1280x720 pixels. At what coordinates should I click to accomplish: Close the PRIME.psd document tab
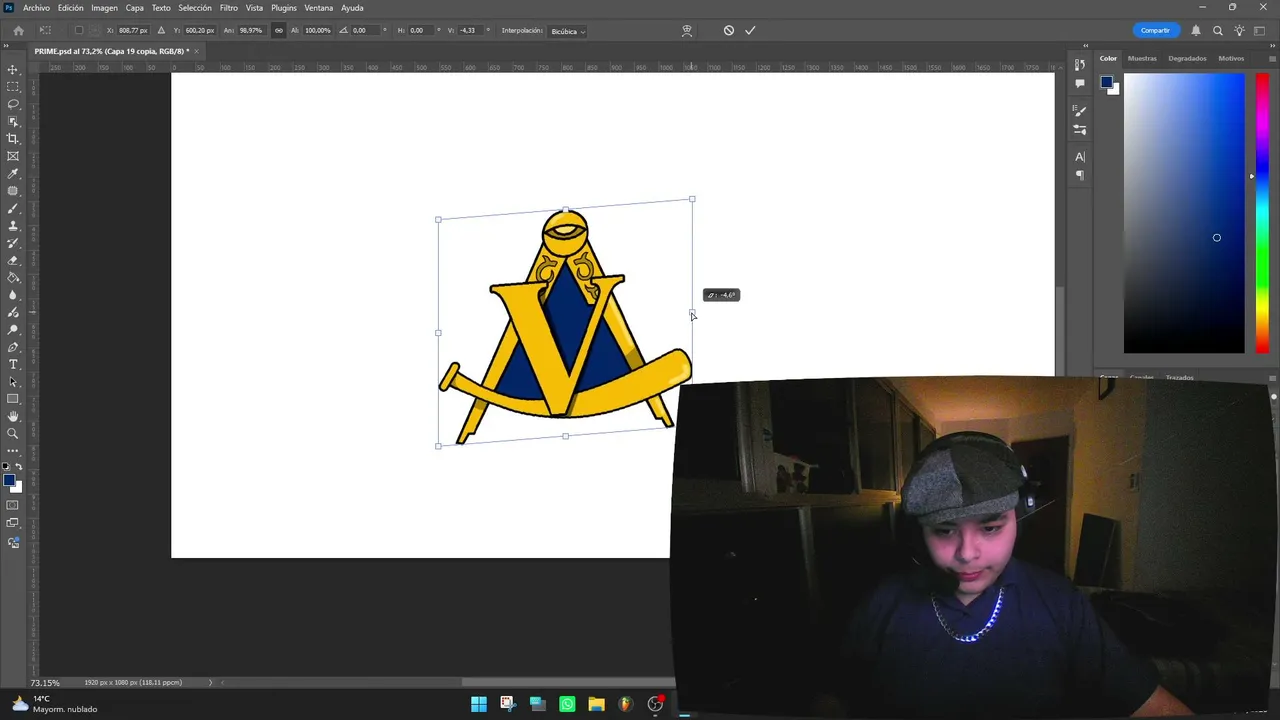(197, 51)
